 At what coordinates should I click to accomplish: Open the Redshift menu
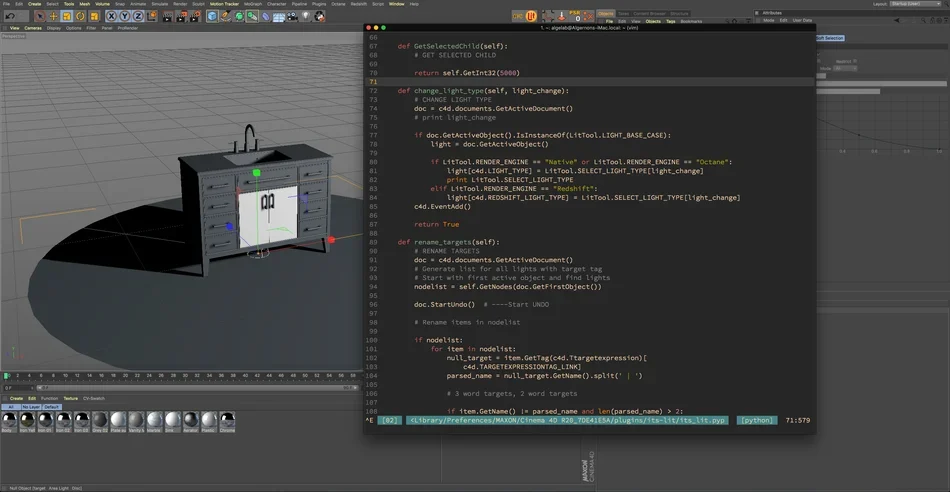click(x=359, y=4)
